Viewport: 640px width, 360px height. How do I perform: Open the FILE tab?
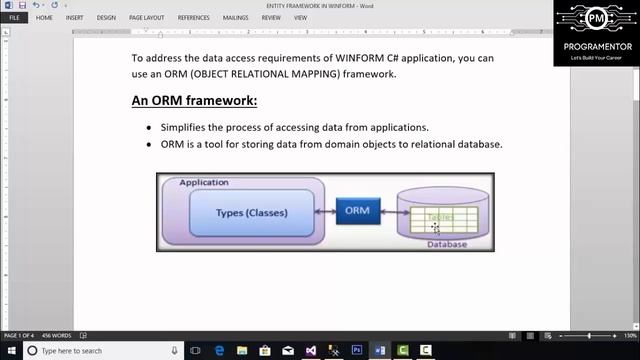[x=14, y=18]
